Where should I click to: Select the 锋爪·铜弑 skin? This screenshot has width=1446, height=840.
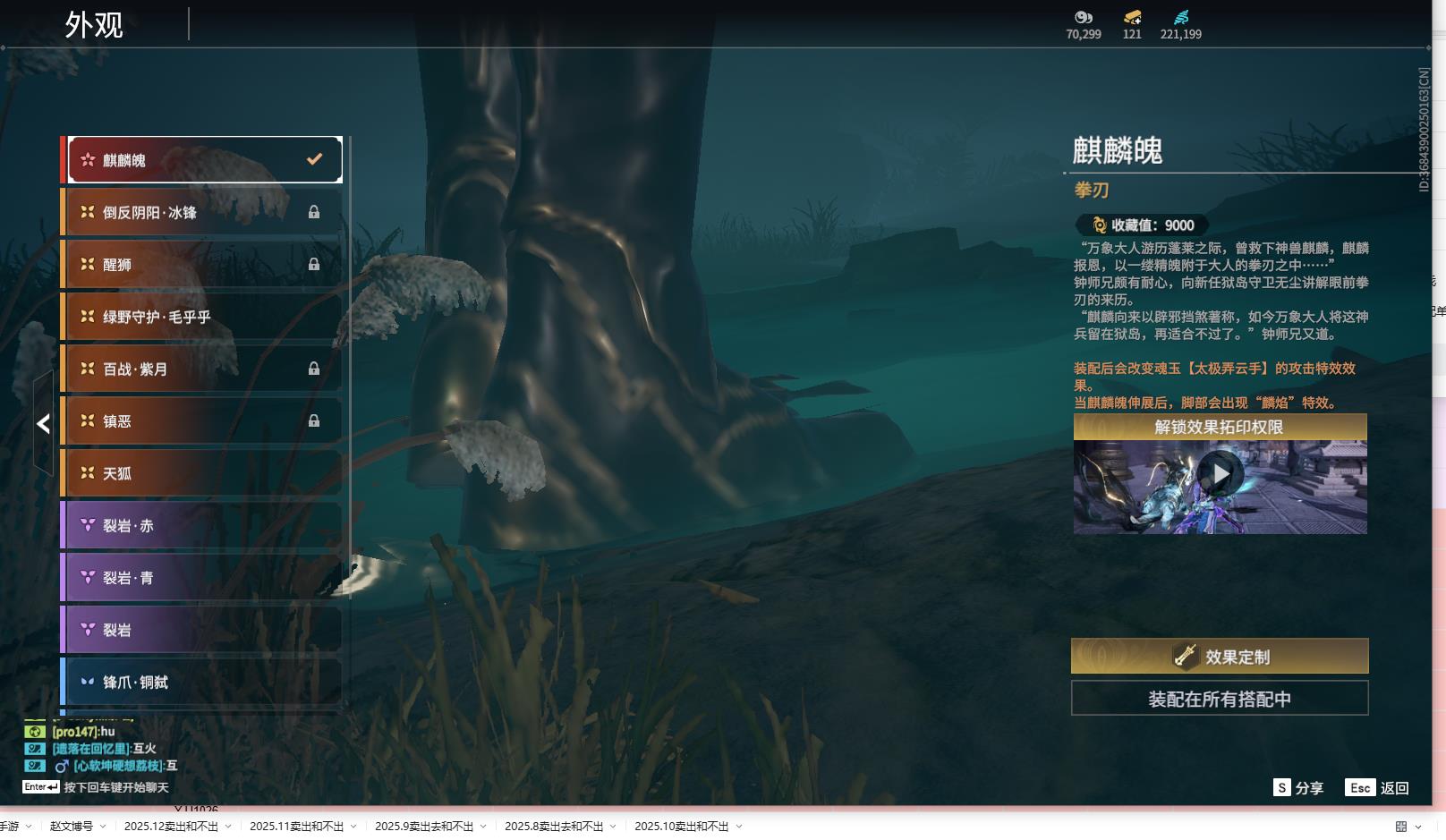pos(201,682)
